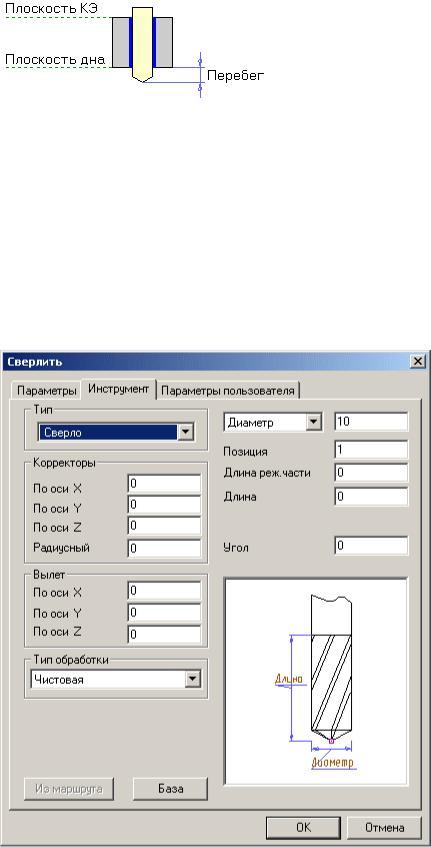Click Вылет По оси Y field

[164, 613]
